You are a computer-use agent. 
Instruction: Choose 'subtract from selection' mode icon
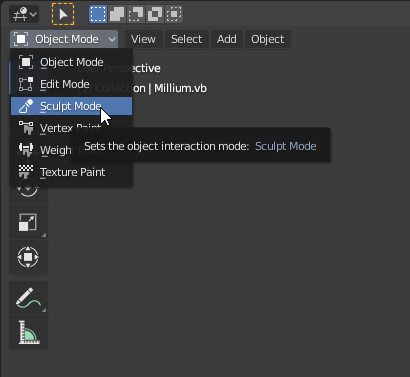coord(136,14)
